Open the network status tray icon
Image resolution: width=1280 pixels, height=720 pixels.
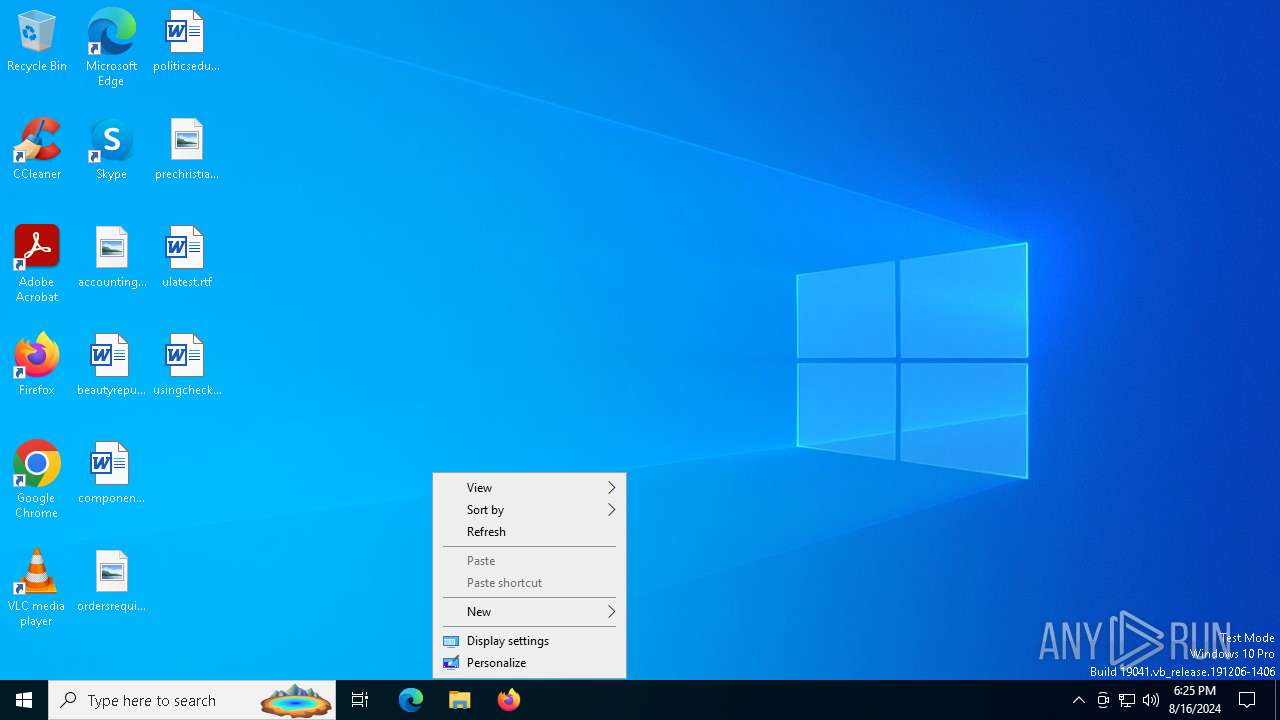pos(1127,700)
